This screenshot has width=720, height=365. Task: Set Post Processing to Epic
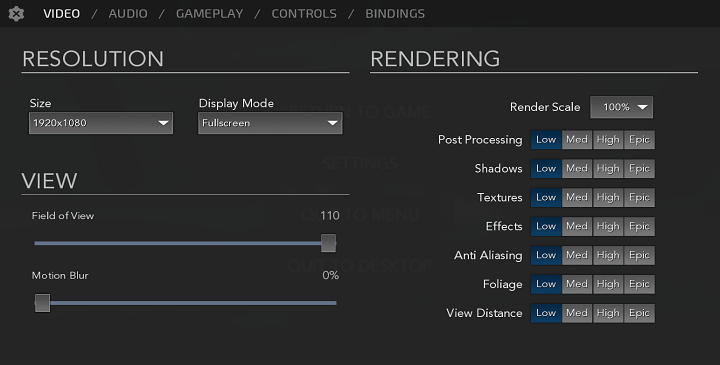point(639,140)
